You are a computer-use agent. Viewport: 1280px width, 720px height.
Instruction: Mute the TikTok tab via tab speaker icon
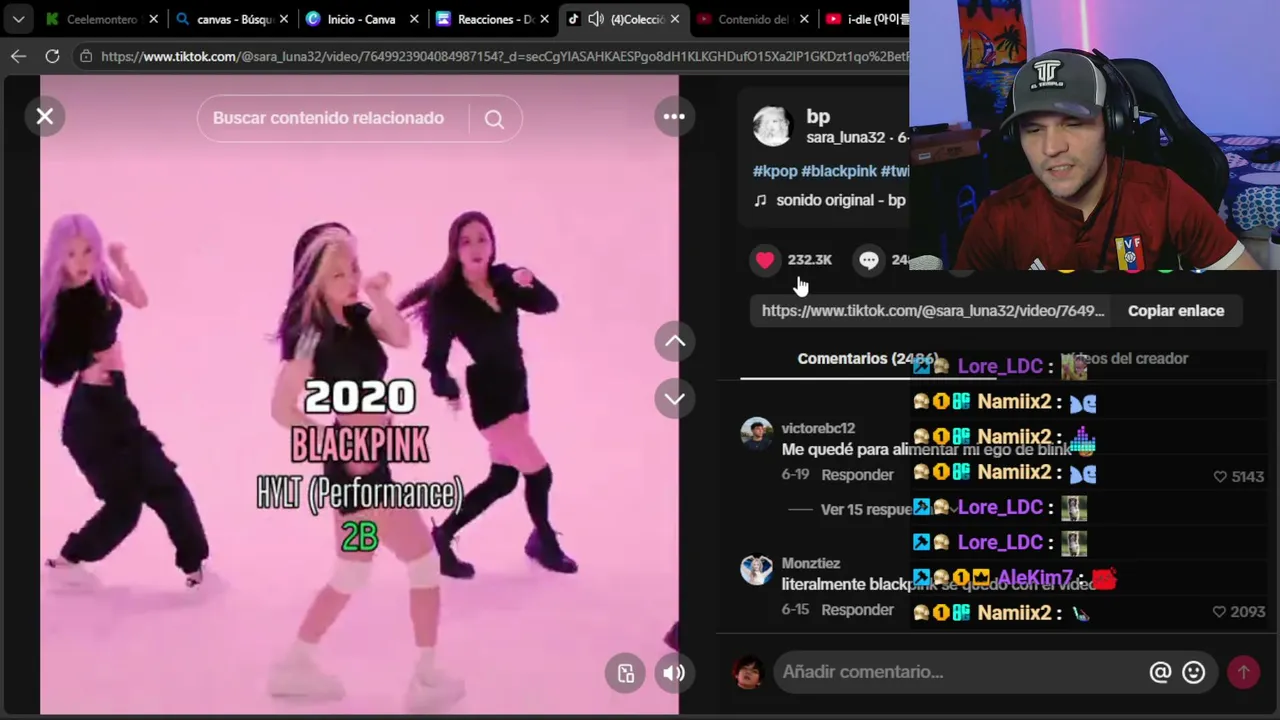tap(596, 19)
